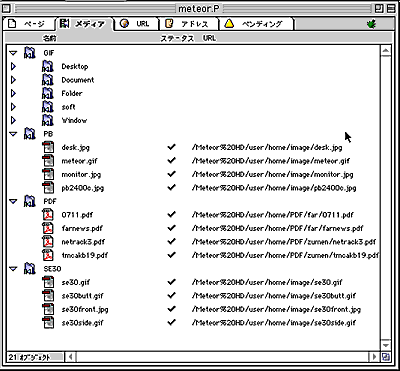The width and height of the screenshot is (400, 371).
Task: Collapse the PB group triangle
Action: 13,134
